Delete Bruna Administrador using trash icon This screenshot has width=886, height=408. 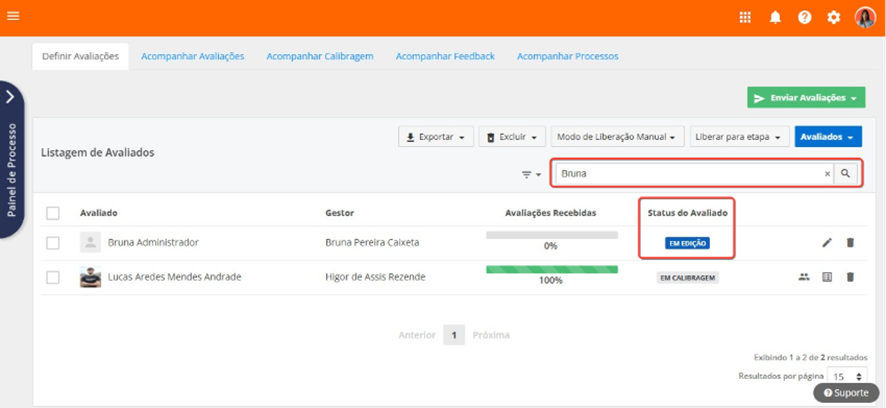[x=850, y=243]
